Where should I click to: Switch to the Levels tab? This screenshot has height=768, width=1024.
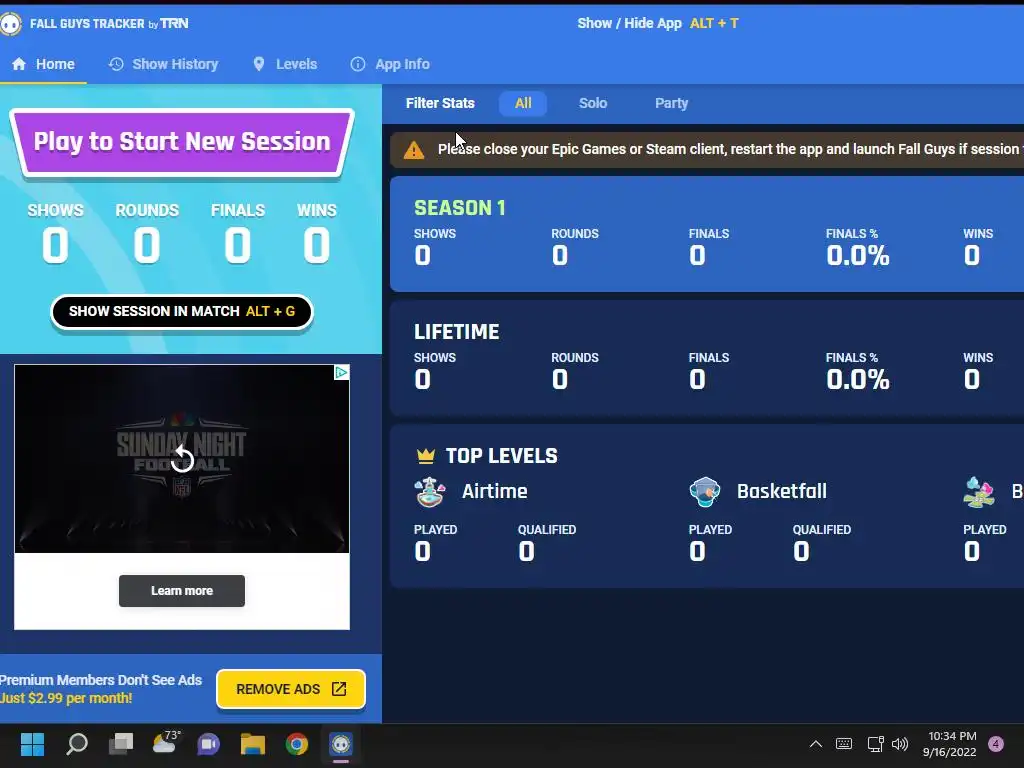tap(285, 64)
